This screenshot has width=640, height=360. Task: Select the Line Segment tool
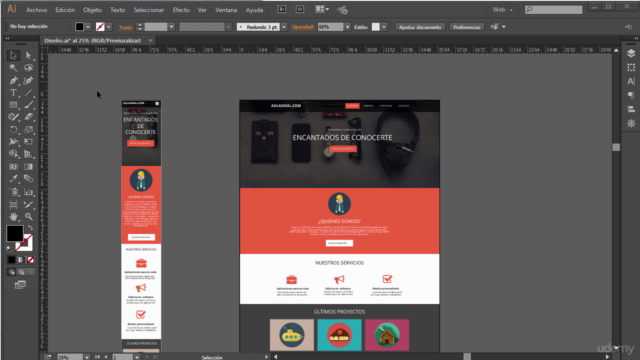(28, 93)
